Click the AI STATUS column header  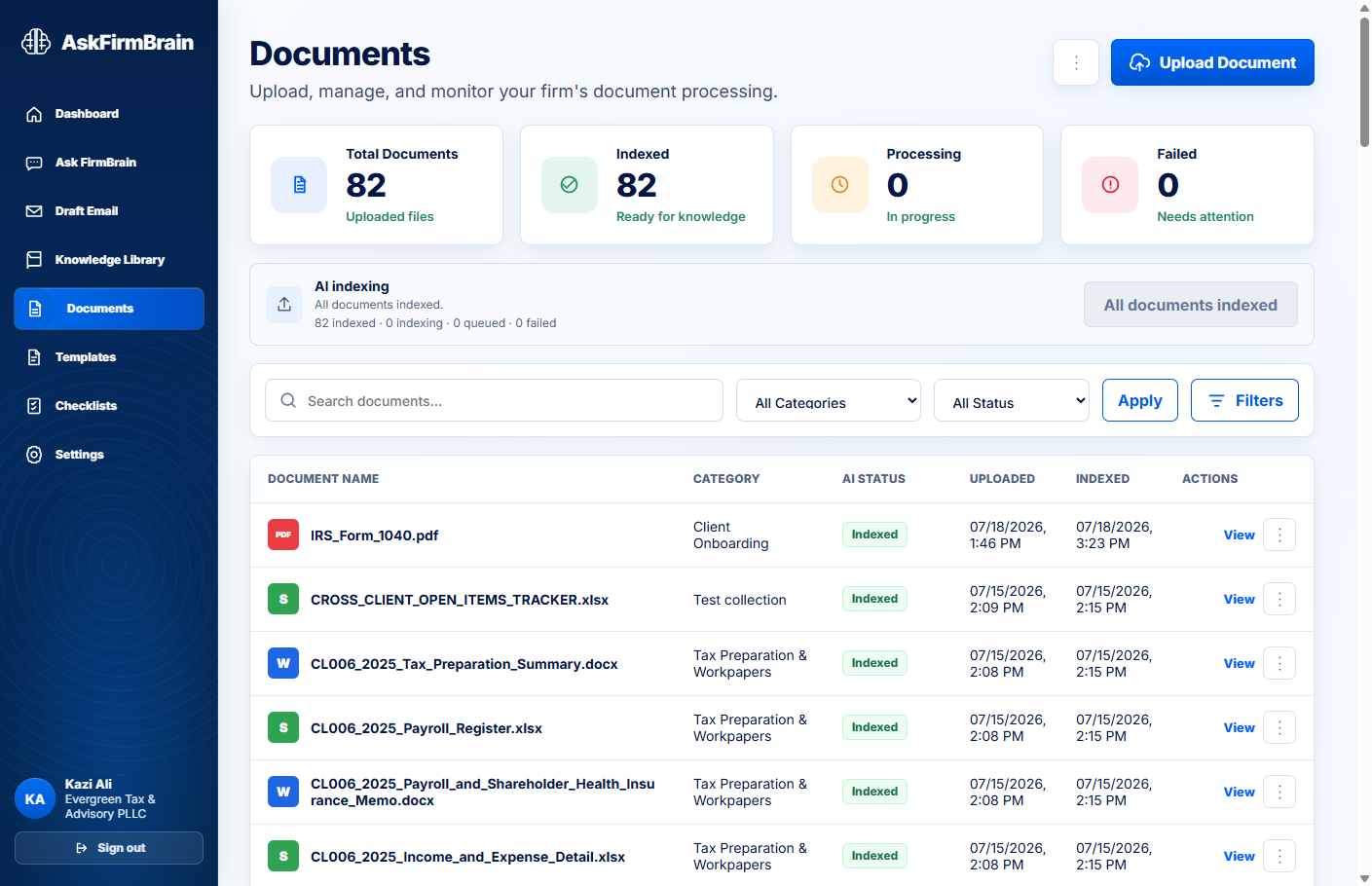[873, 479]
